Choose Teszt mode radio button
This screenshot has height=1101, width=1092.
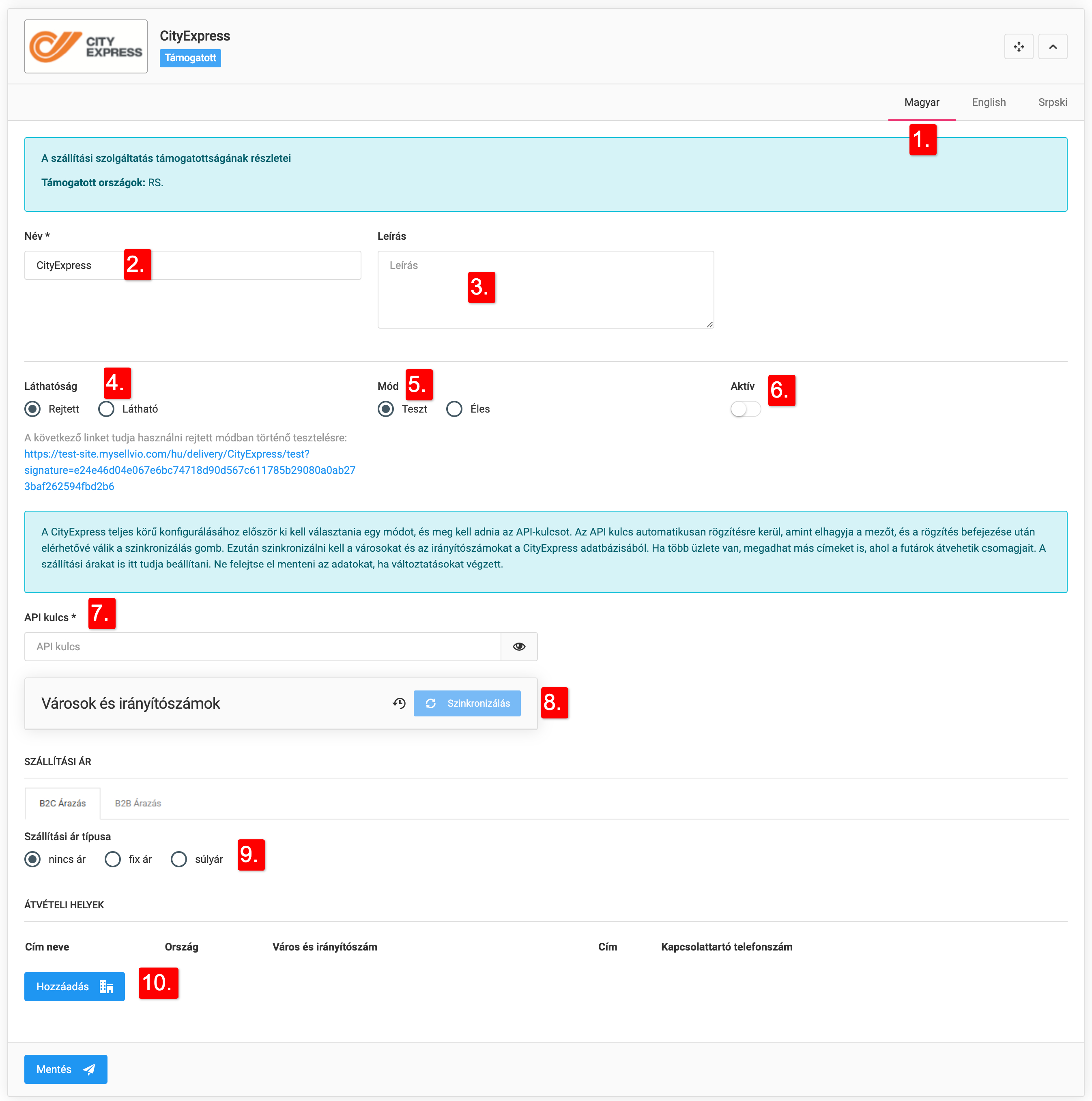[x=386, y=409]
